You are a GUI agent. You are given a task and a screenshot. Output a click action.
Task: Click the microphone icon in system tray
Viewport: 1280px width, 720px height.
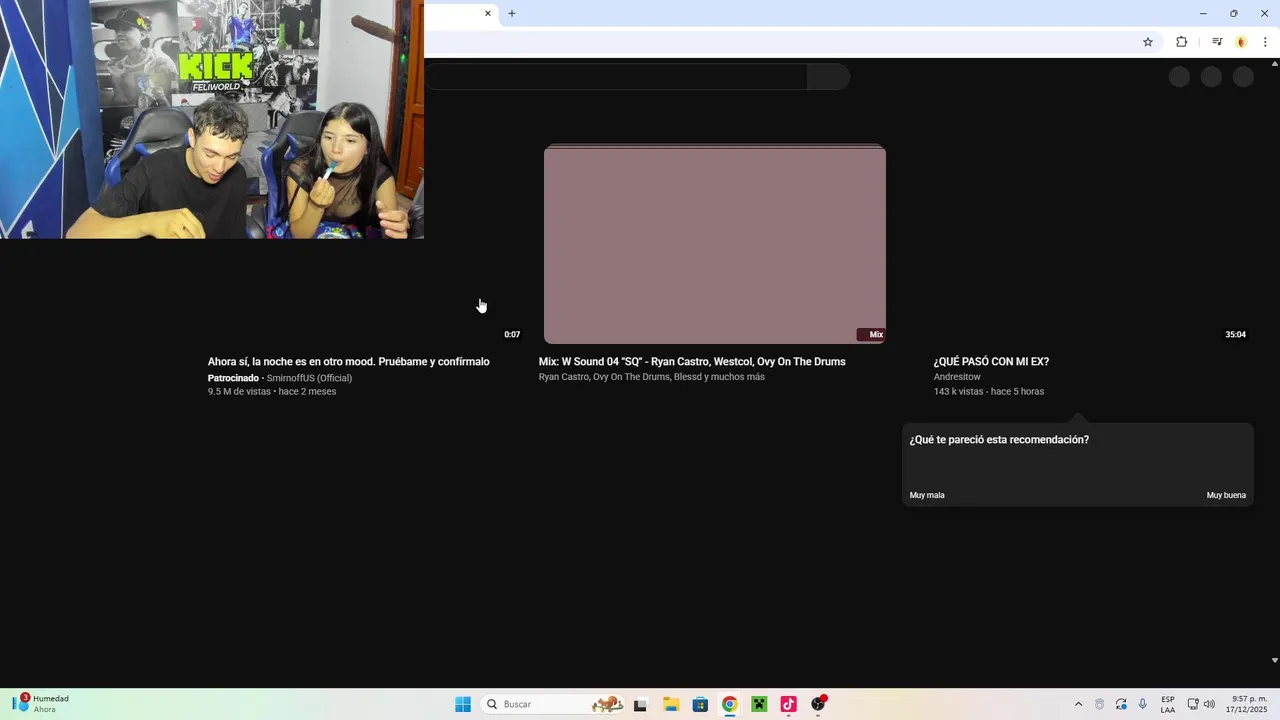click(1143, 704)
